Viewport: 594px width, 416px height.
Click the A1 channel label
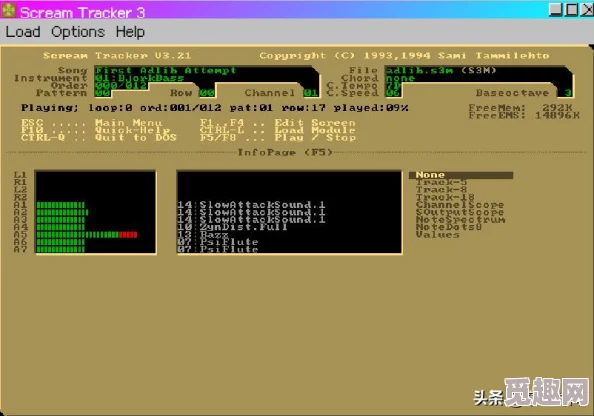(x=20, y=205)
